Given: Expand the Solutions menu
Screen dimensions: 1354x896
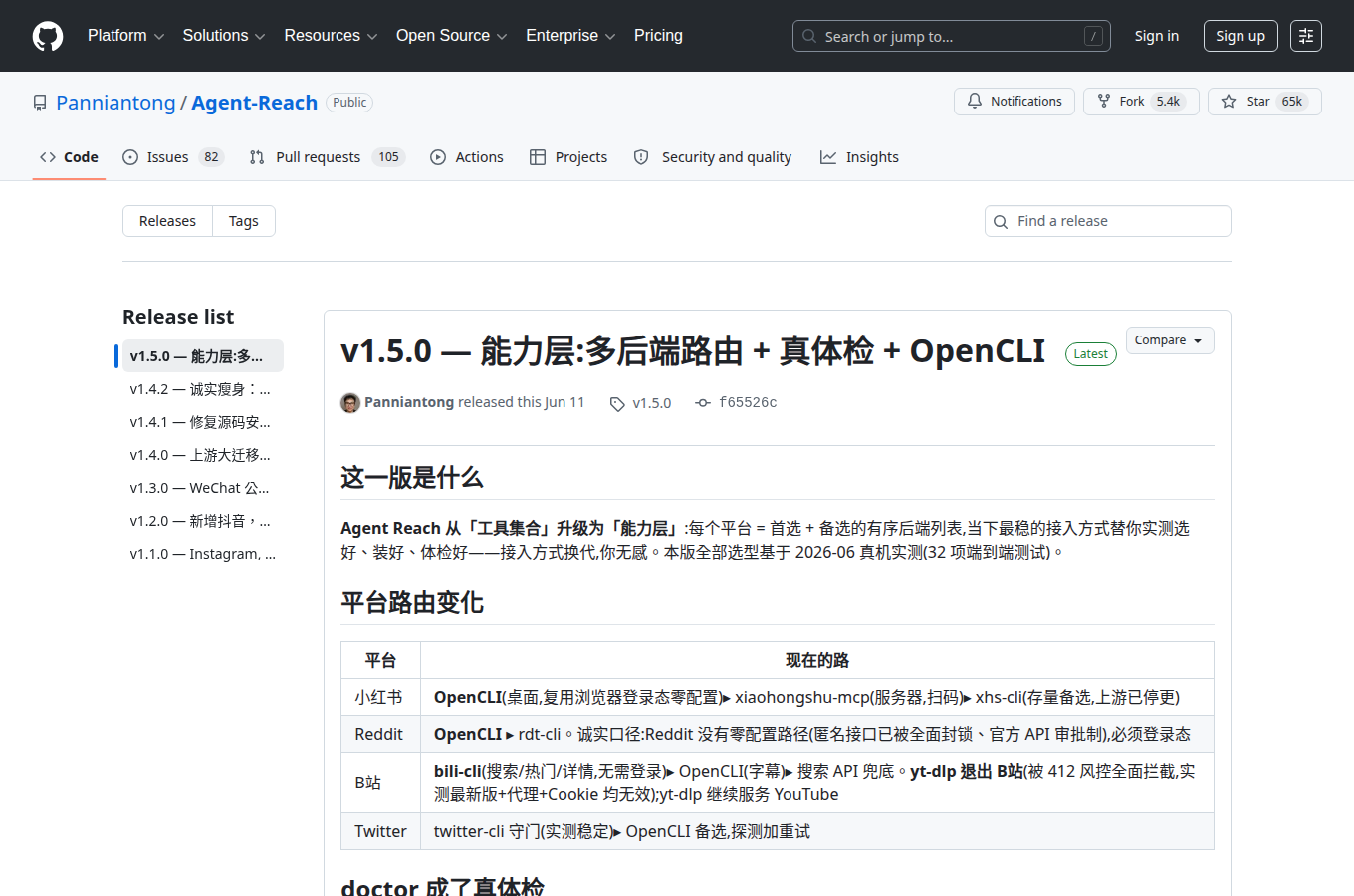Looking at the screenshot, I should tap(224, 36).
